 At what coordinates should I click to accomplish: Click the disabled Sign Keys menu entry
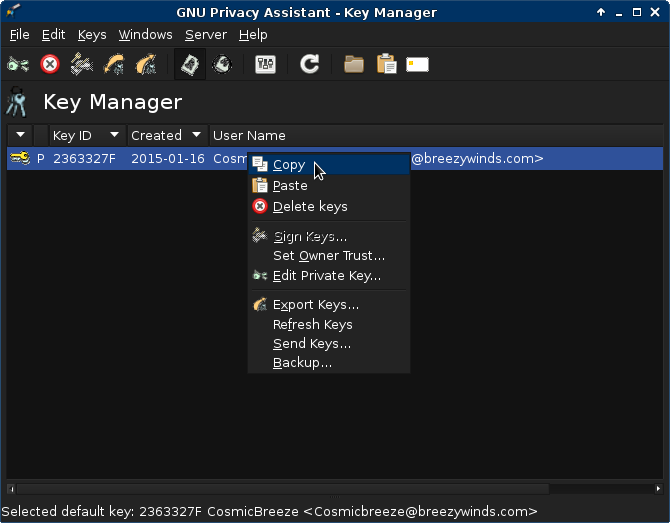[x=329, y=236]
